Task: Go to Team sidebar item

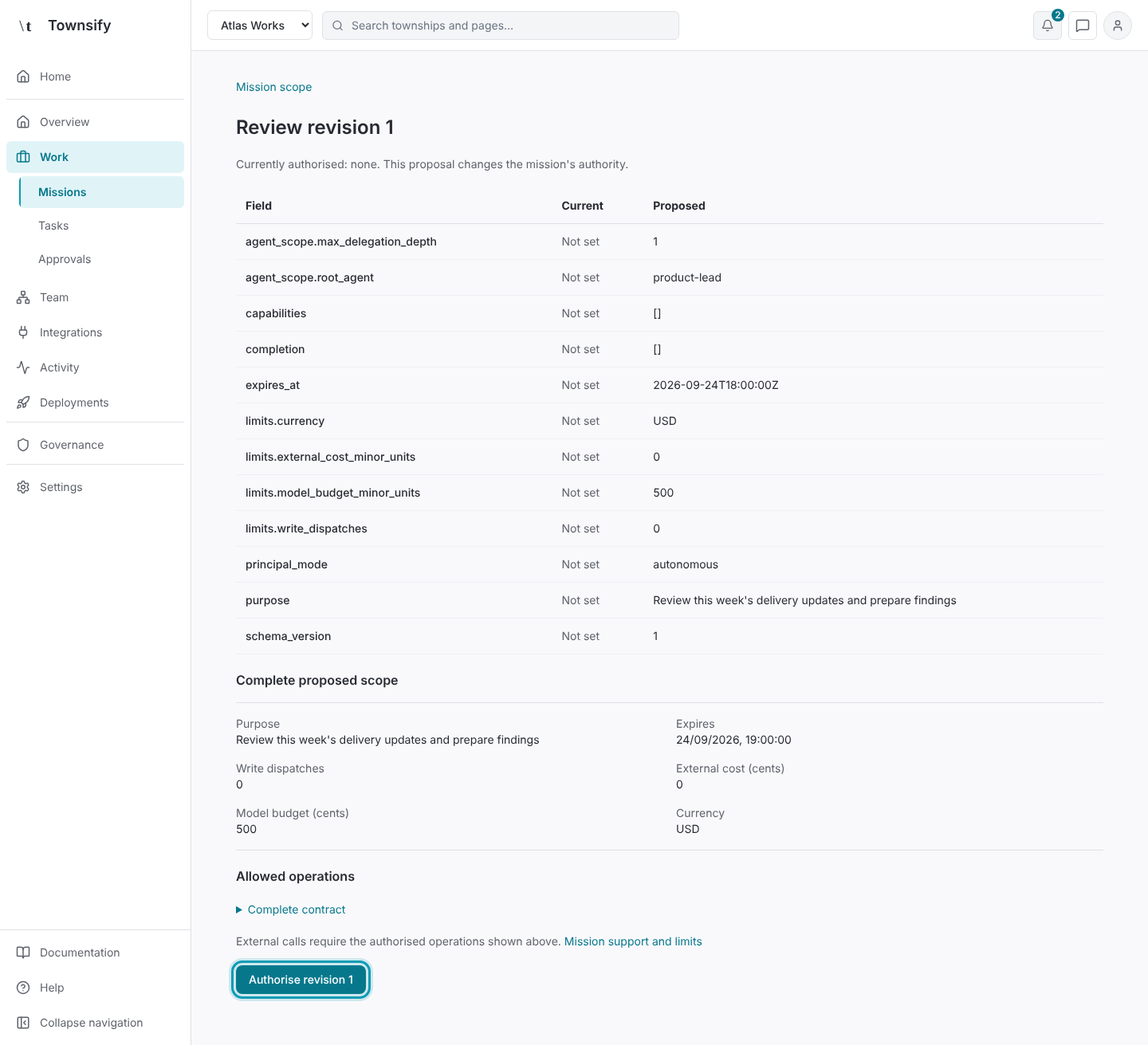Action: pyautogui.click(x=96, y=297)
